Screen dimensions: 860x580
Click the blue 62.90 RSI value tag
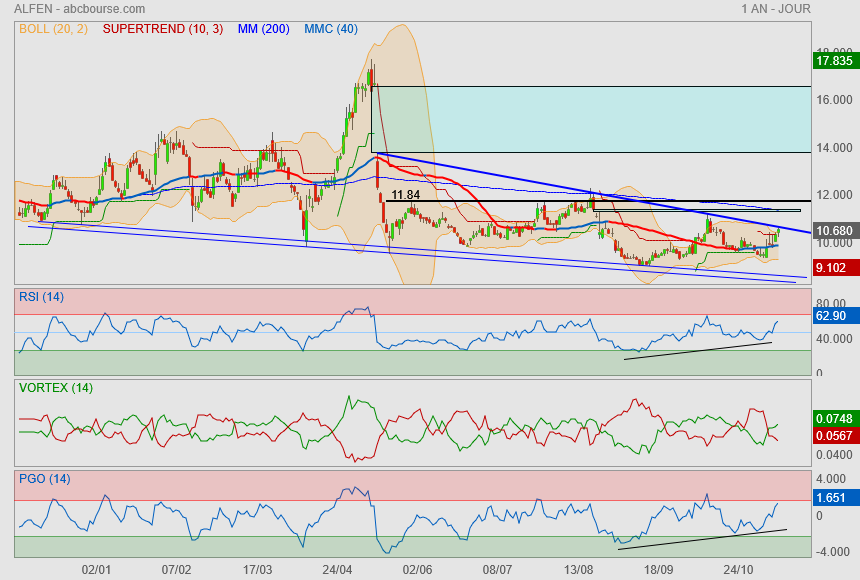831,315
